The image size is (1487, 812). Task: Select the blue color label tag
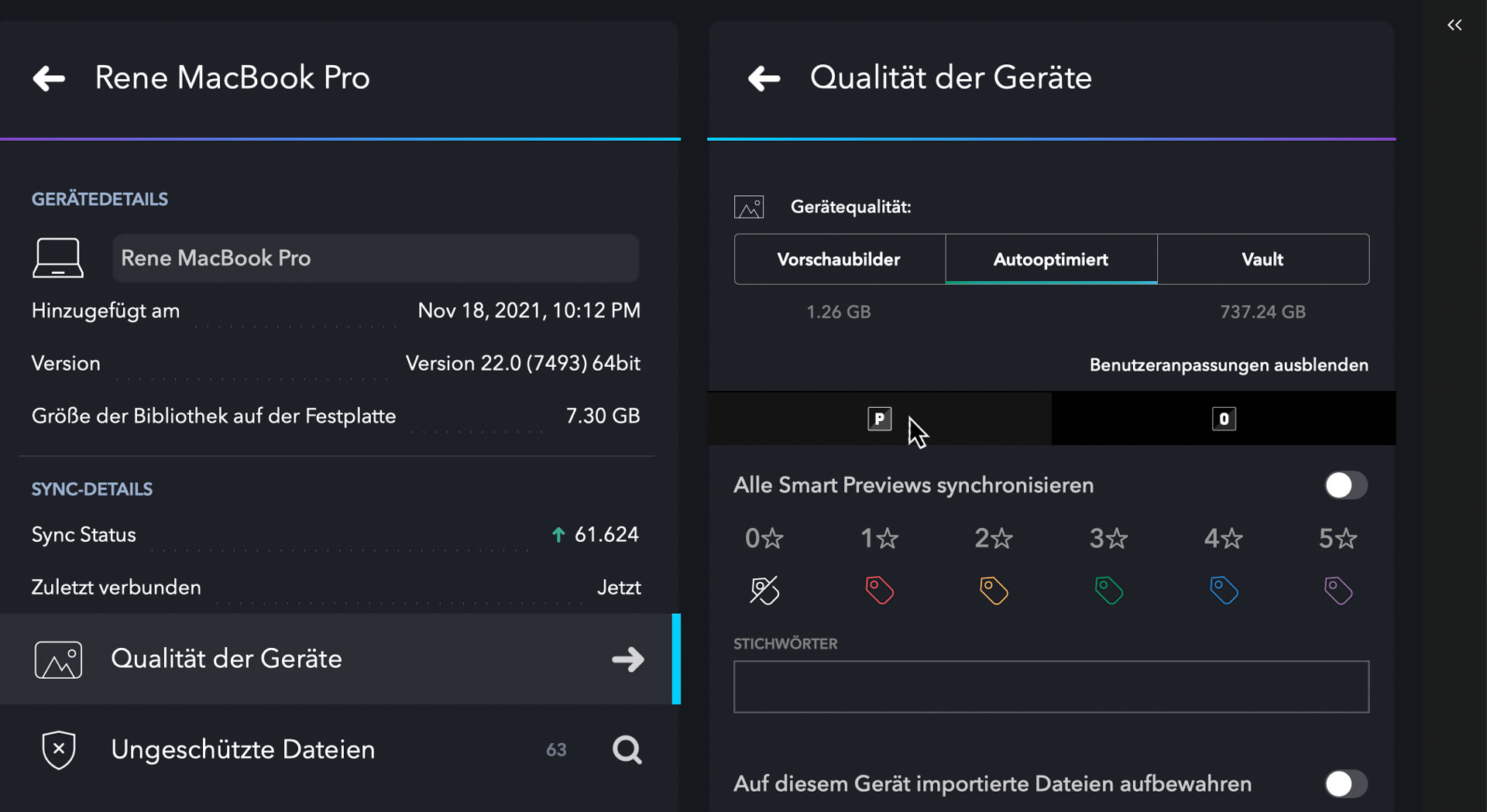tap(1224, 591)
